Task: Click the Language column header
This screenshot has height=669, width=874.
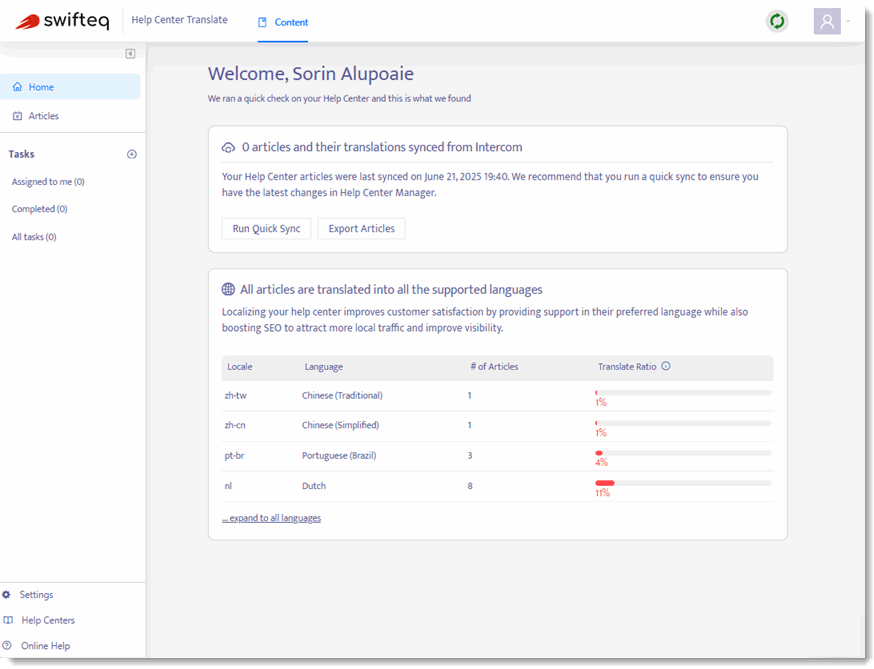Action: click(x=324, y=367)
